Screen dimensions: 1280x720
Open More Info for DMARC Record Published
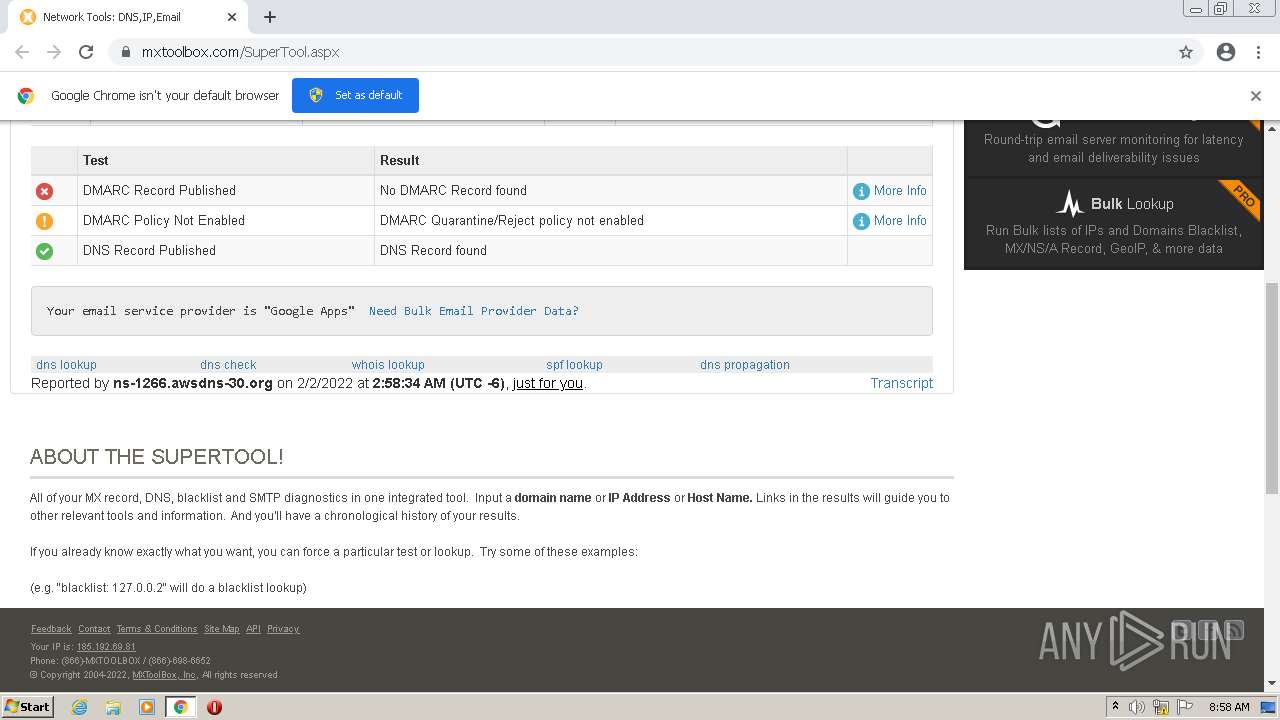point(900,190)
